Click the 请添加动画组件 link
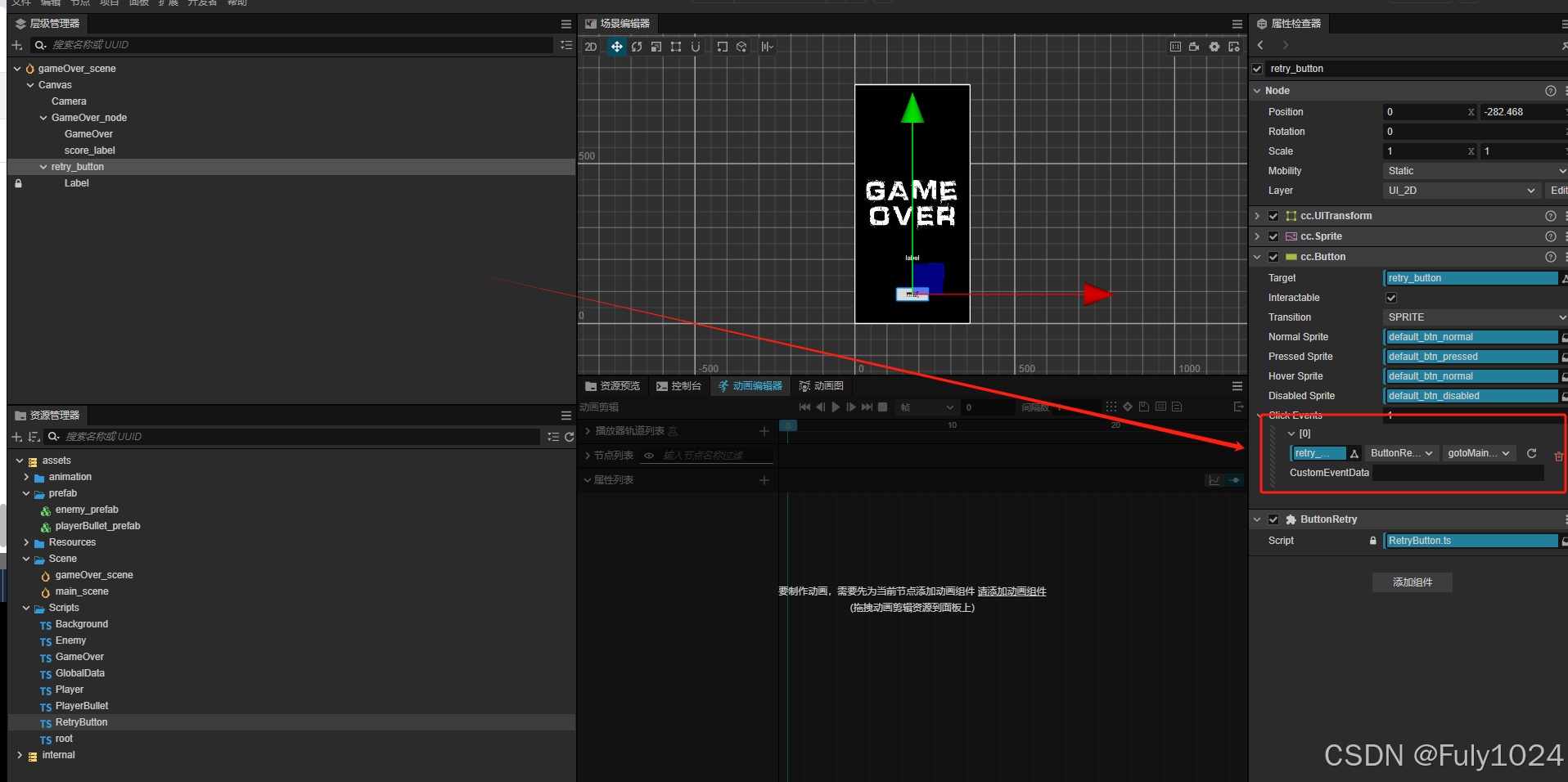 pyautogui.click(x=1012, y=591)
